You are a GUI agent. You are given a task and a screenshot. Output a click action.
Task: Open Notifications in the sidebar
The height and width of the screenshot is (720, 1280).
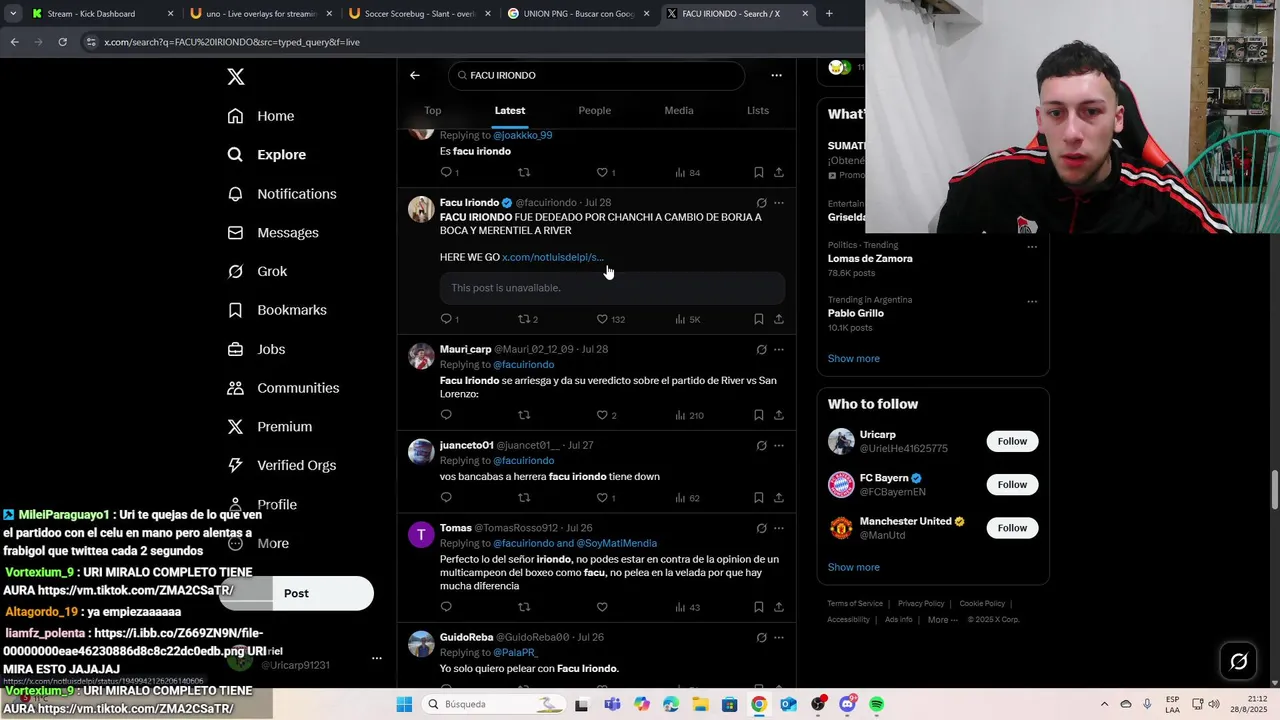282,194
